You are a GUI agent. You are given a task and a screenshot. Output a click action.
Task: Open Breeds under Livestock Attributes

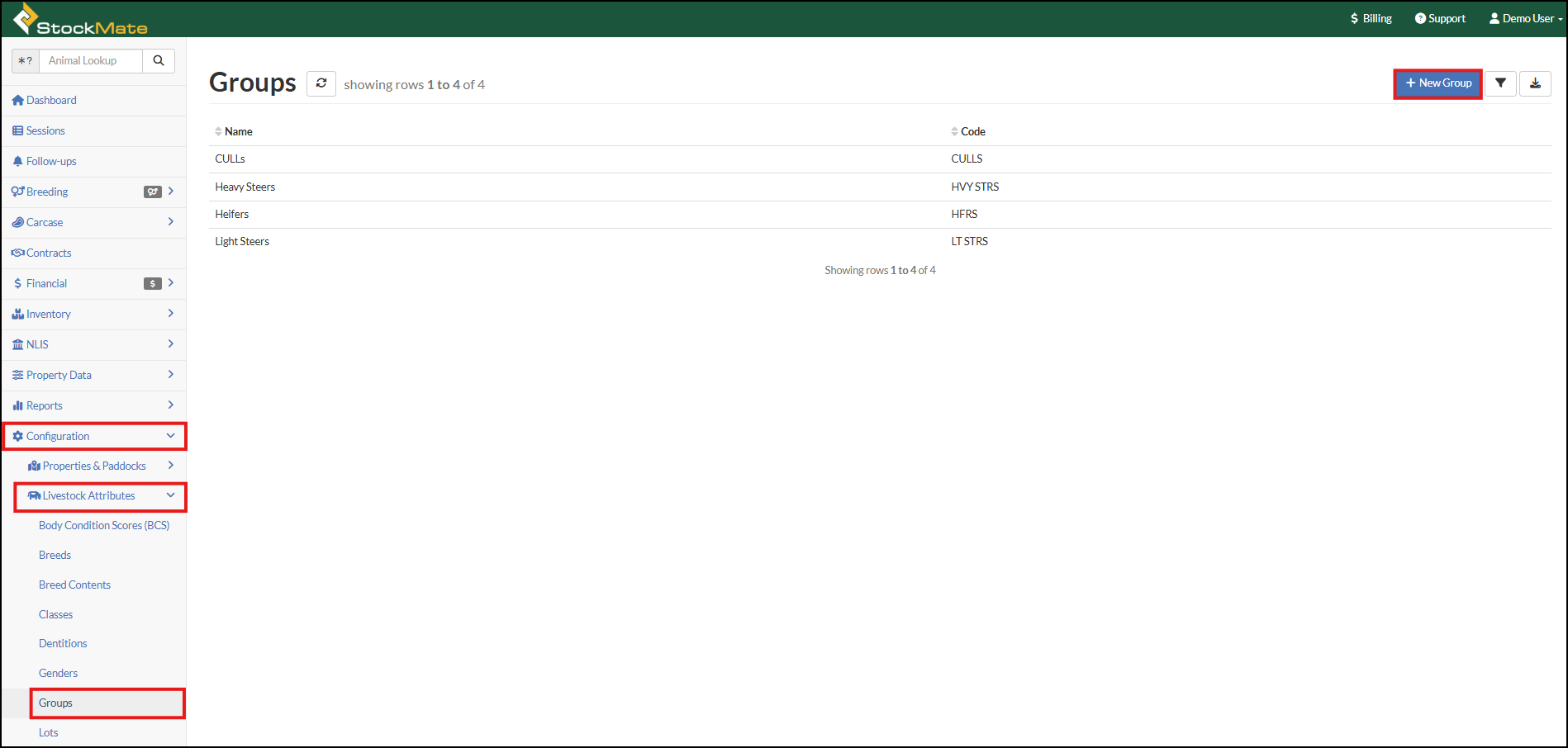point(55,555)
